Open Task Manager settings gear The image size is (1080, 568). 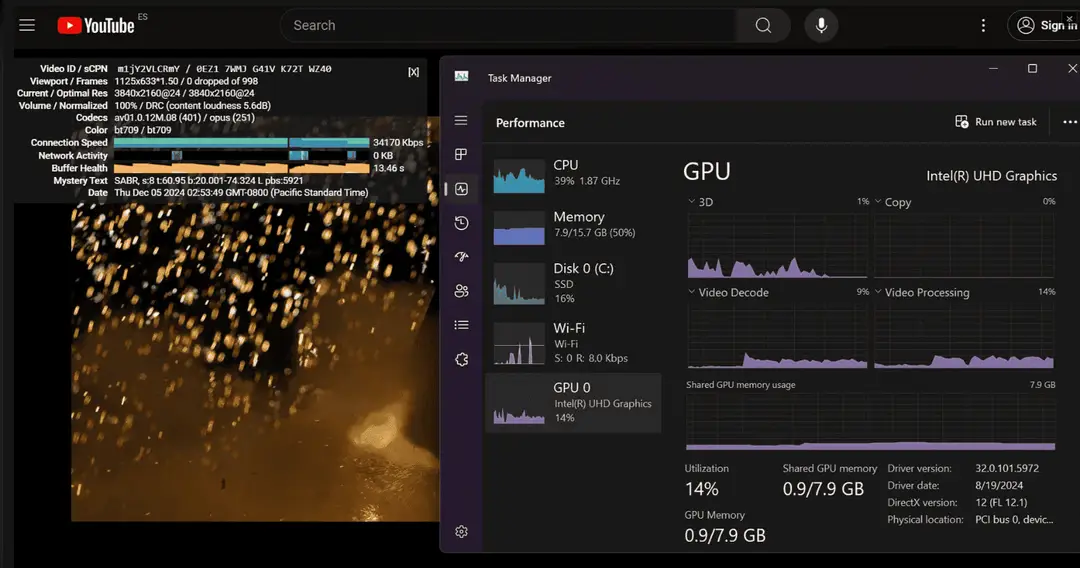coord(461,532)
